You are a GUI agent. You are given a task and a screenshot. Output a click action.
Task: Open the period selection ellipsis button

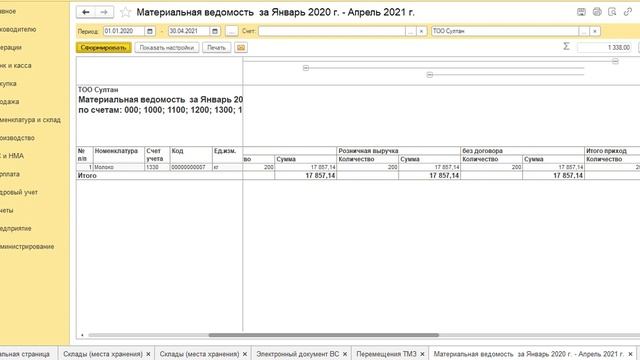(231, 31)
